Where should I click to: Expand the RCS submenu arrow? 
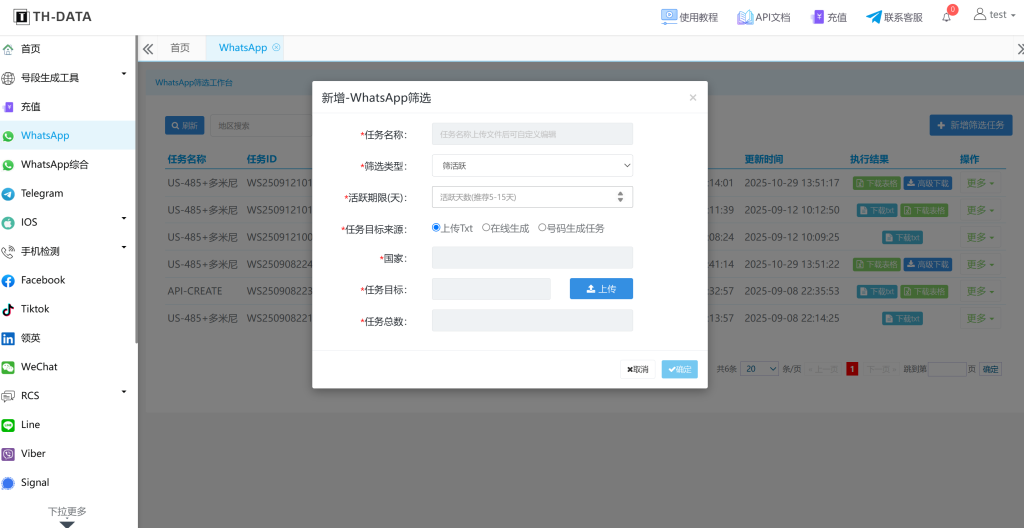[124, 391]
